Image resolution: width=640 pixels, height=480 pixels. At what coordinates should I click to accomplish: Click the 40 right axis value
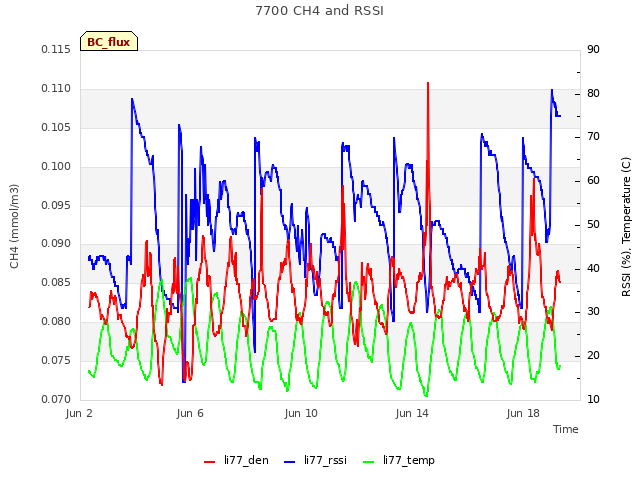593,268
